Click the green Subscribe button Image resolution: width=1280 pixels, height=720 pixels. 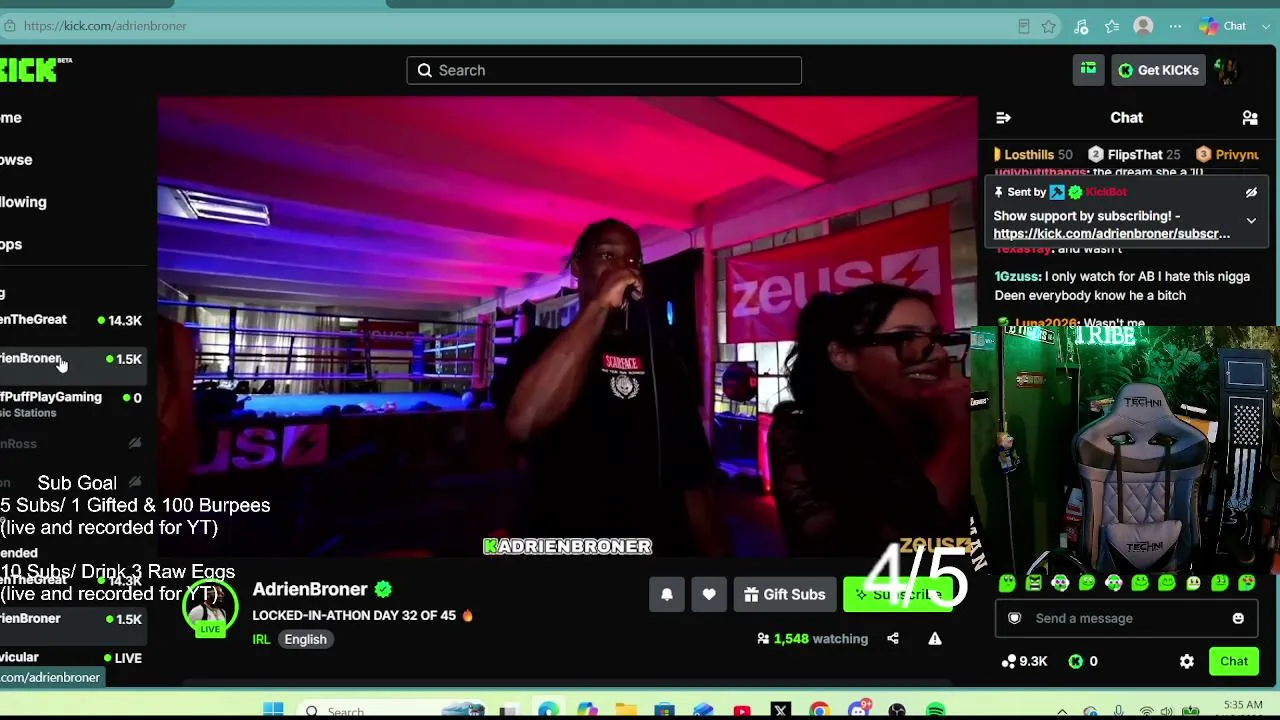coord(898,595)
